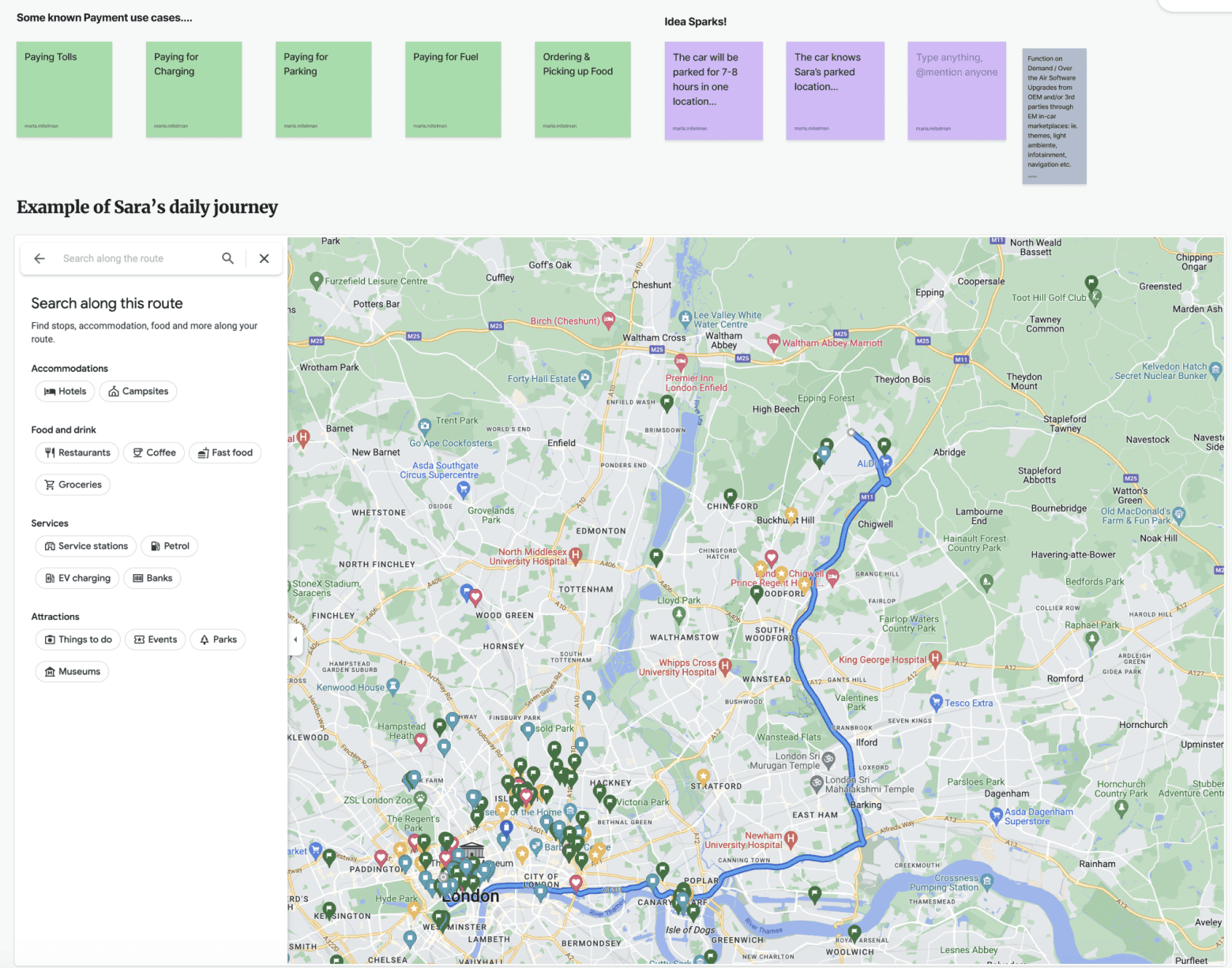Select the 'Paying for Charging' sticky note

(x=193, y=89)
